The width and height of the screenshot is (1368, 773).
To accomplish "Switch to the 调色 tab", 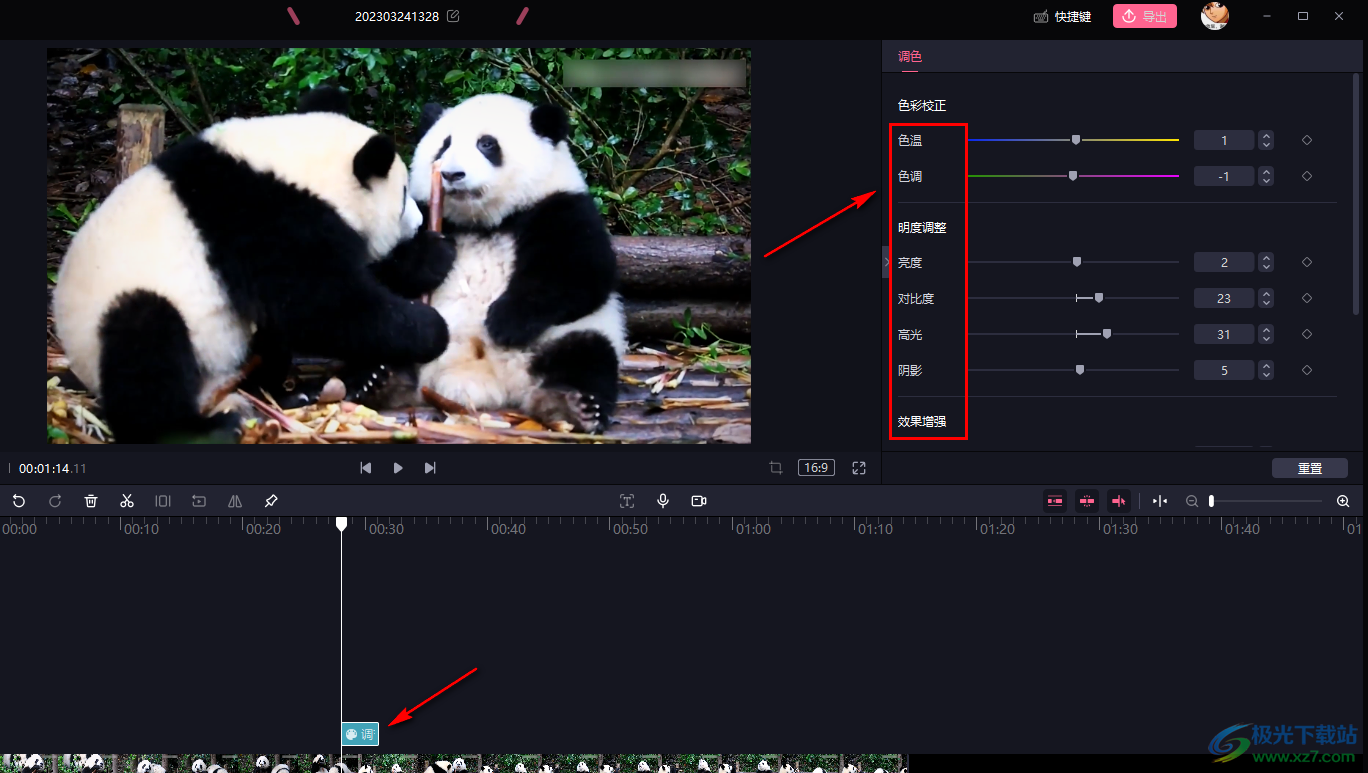I will (910, 57).
